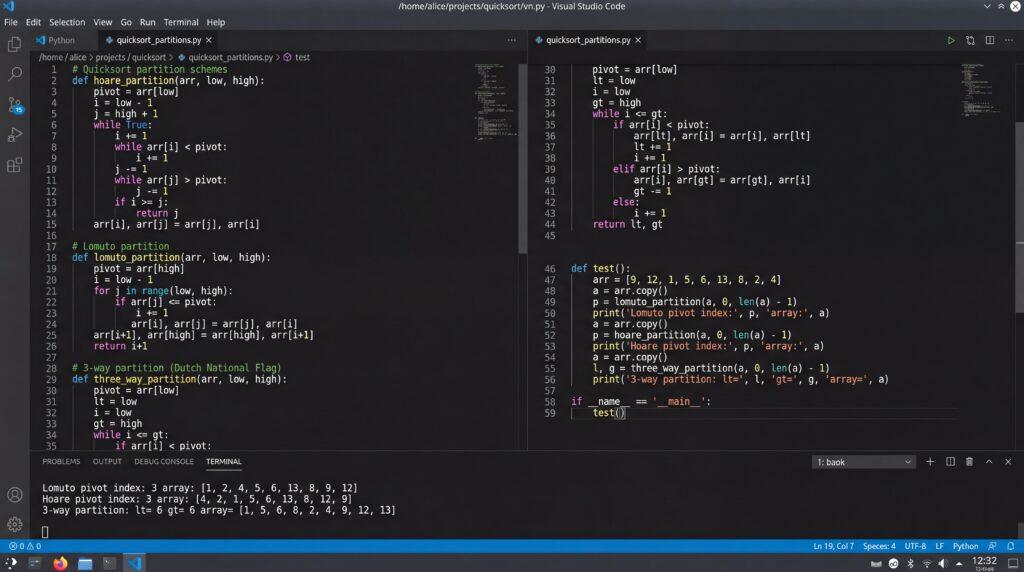This screenshot has height=572, width=1024.
Task: Open the quicksort_partitions.py breadcrumb dropdown
Action: [225, 57]
